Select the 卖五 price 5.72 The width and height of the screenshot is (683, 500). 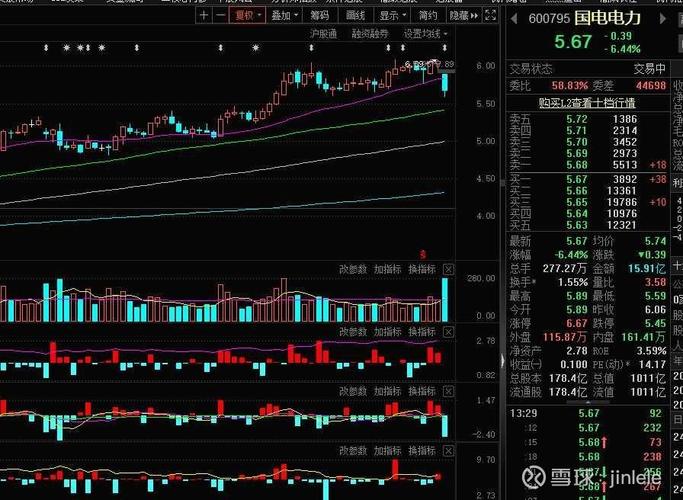pyautogui.click(x=577, y=119)
